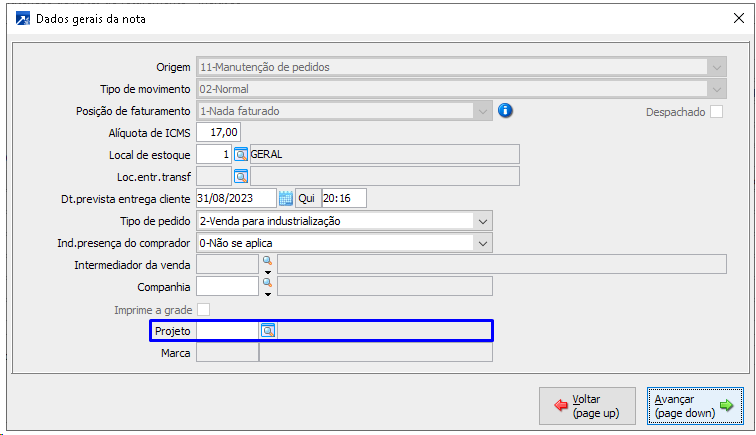Viewport: 756px width, 435px height.
Task: Close the Dados gerais da nota dialog
Action: coord(739,18)
